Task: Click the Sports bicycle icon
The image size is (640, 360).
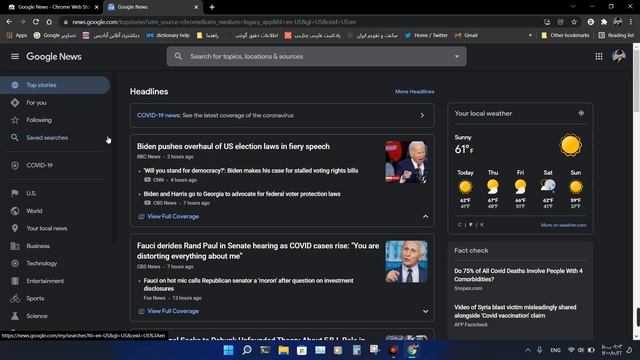Action: (15, 298)
